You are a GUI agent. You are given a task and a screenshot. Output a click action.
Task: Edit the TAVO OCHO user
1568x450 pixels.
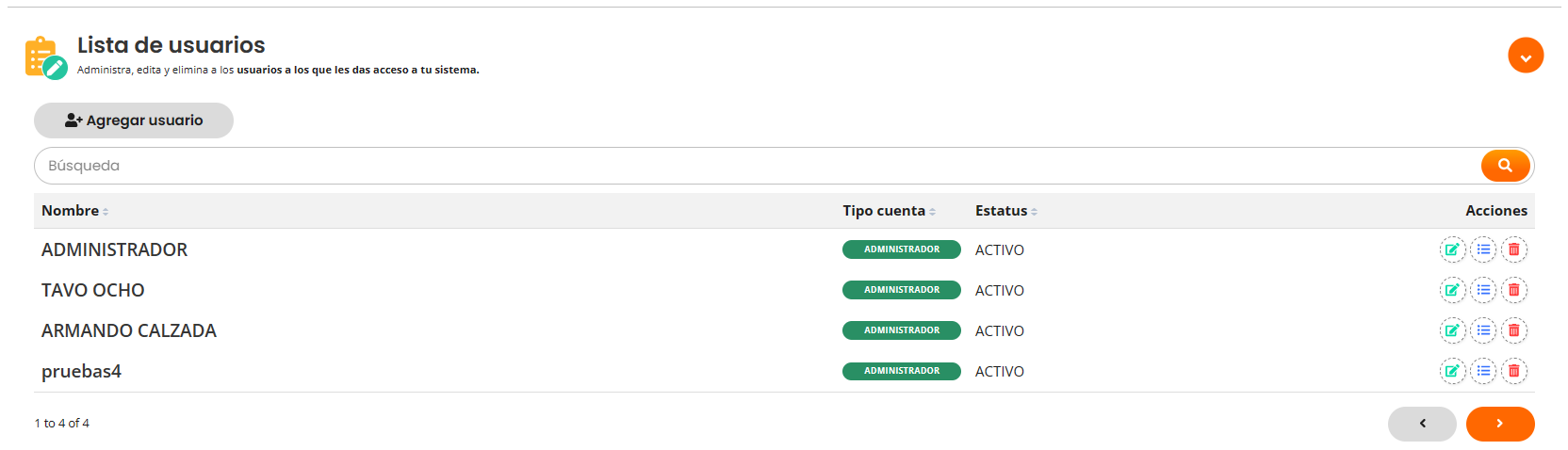(1452, 290)
